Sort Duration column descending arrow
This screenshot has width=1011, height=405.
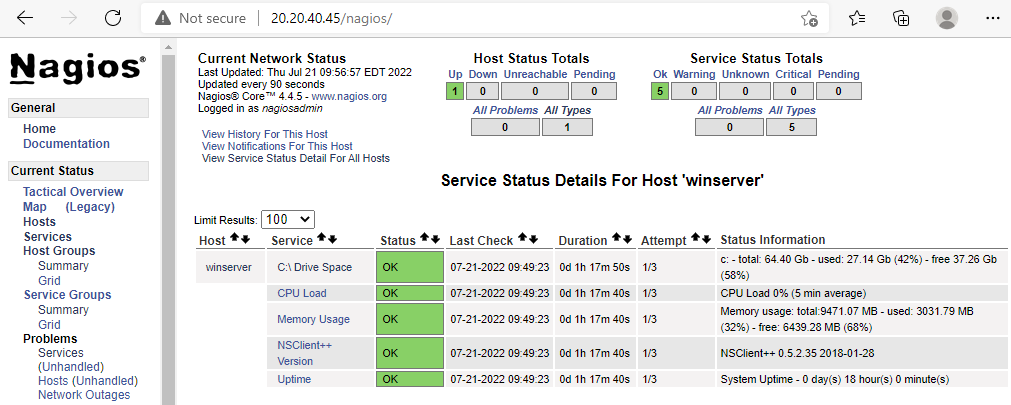(627, 239)
